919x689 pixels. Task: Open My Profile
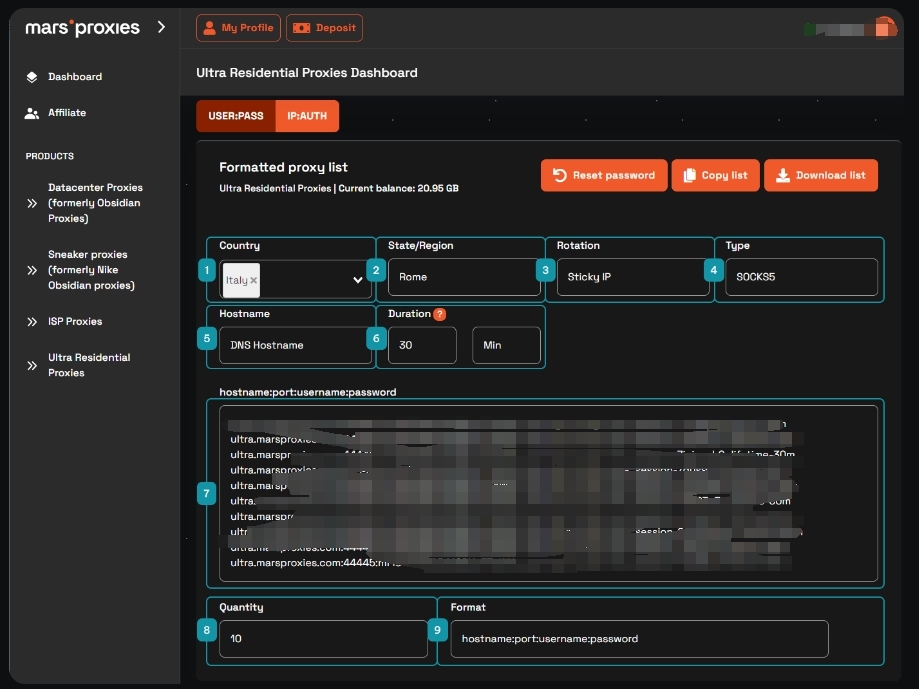pos(238,28)
